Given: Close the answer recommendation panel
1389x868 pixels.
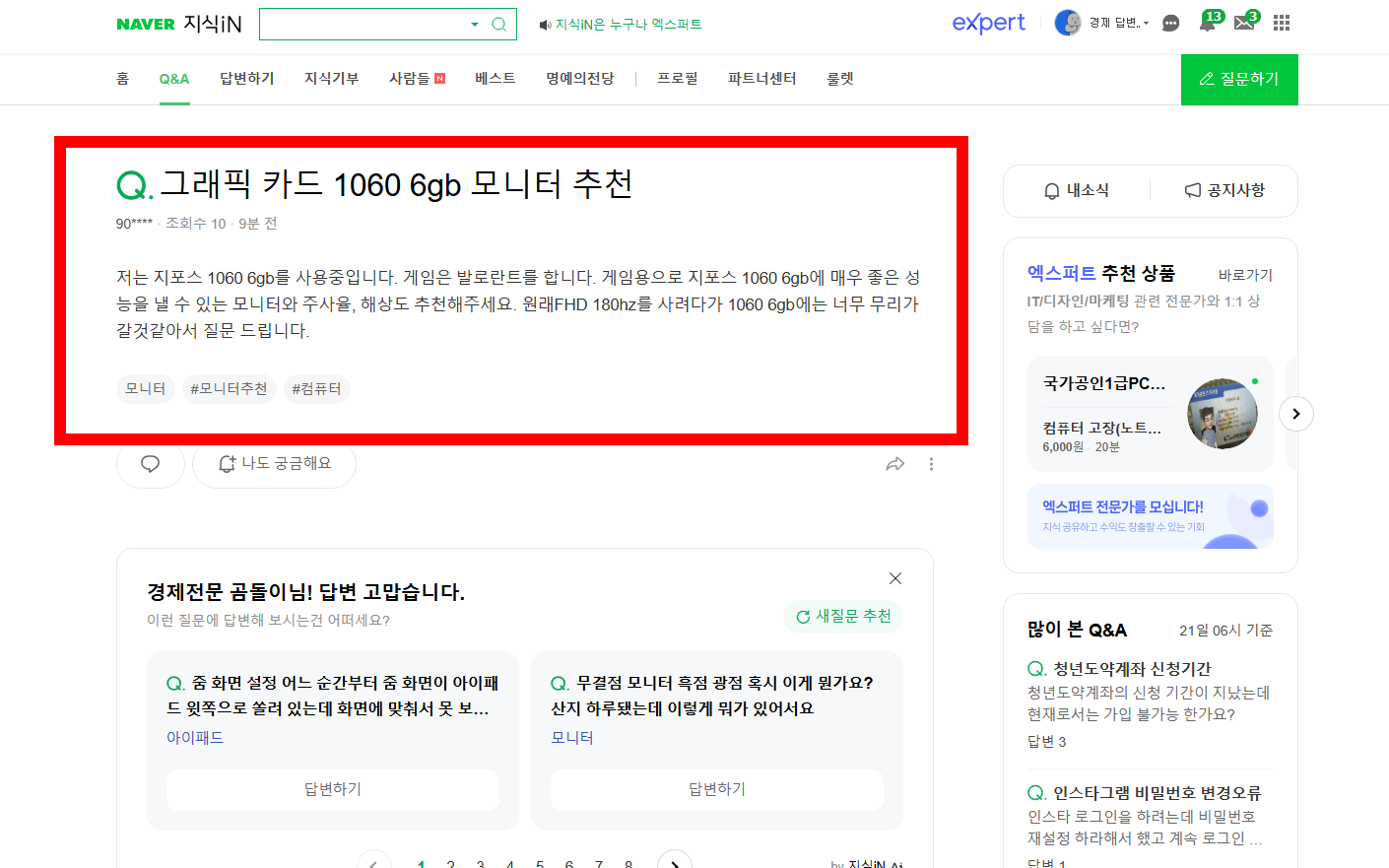Looking at the screenshot, I should coord(895,578).
